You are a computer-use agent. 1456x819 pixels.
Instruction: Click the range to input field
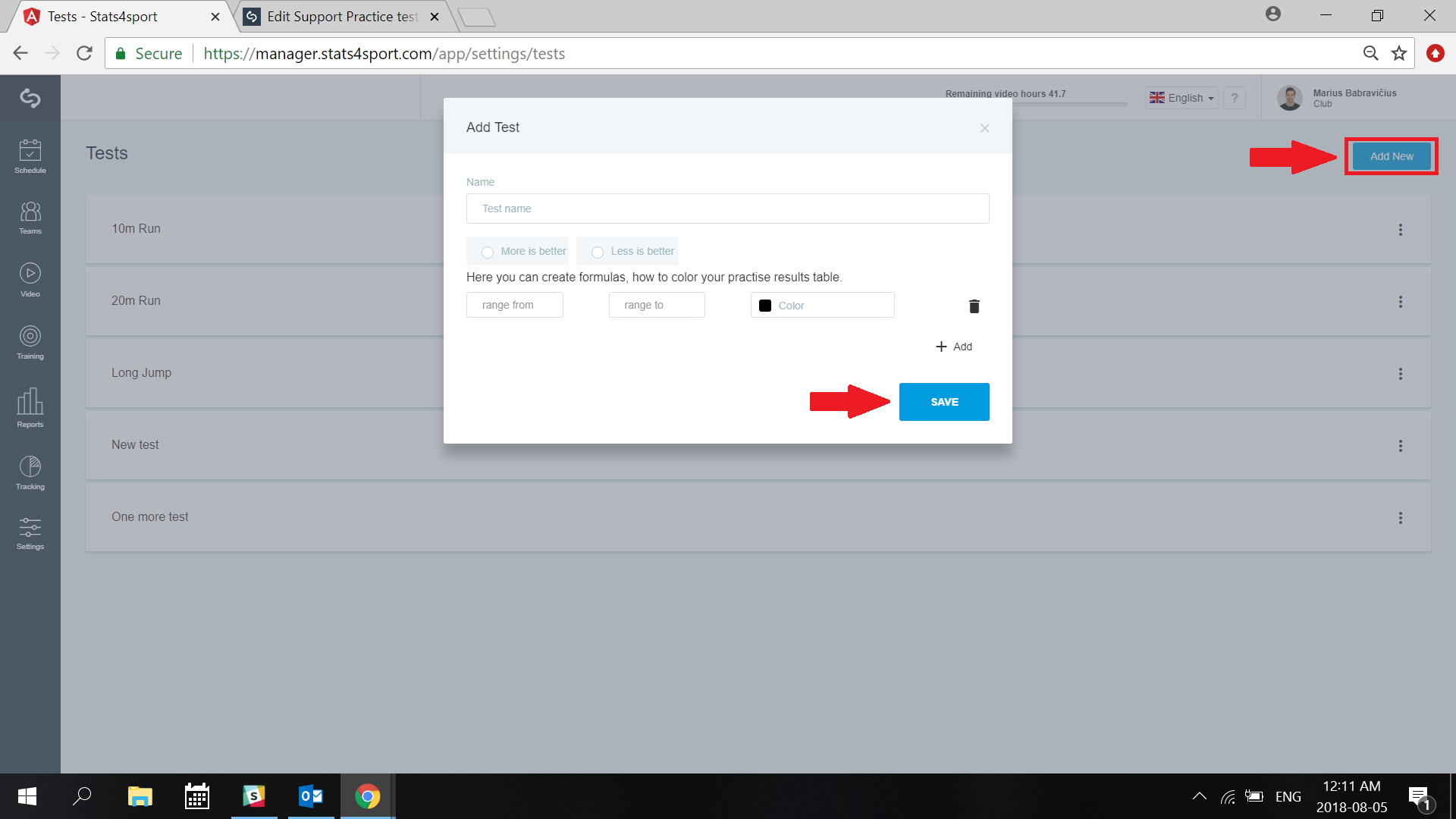click(657, 305)
